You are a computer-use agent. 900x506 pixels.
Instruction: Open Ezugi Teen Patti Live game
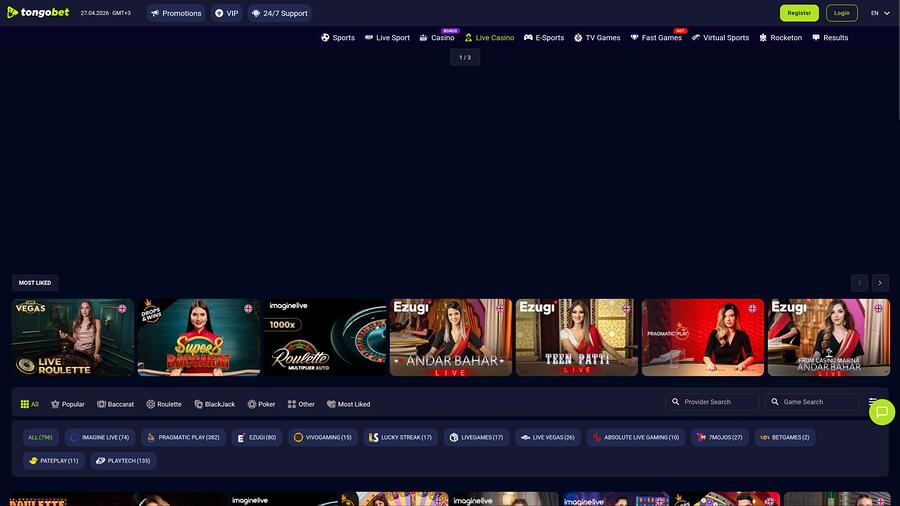click(x=576, y=337)
